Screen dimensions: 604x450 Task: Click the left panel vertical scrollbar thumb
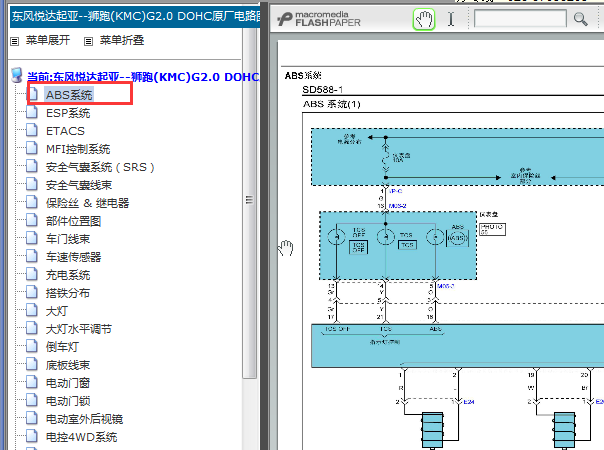[250, 200]
